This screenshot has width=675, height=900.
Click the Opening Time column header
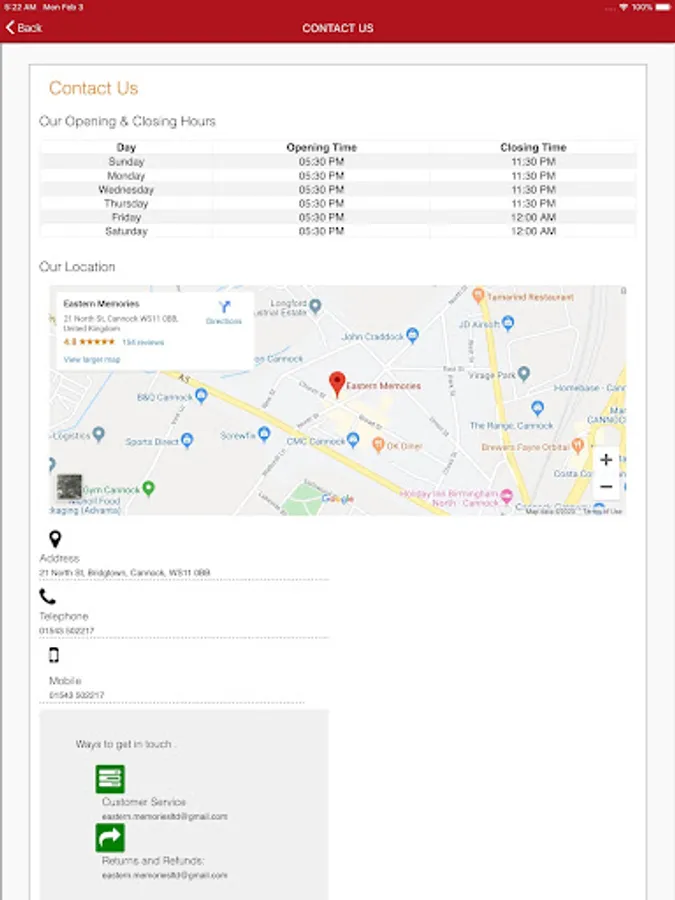point(321,148)
